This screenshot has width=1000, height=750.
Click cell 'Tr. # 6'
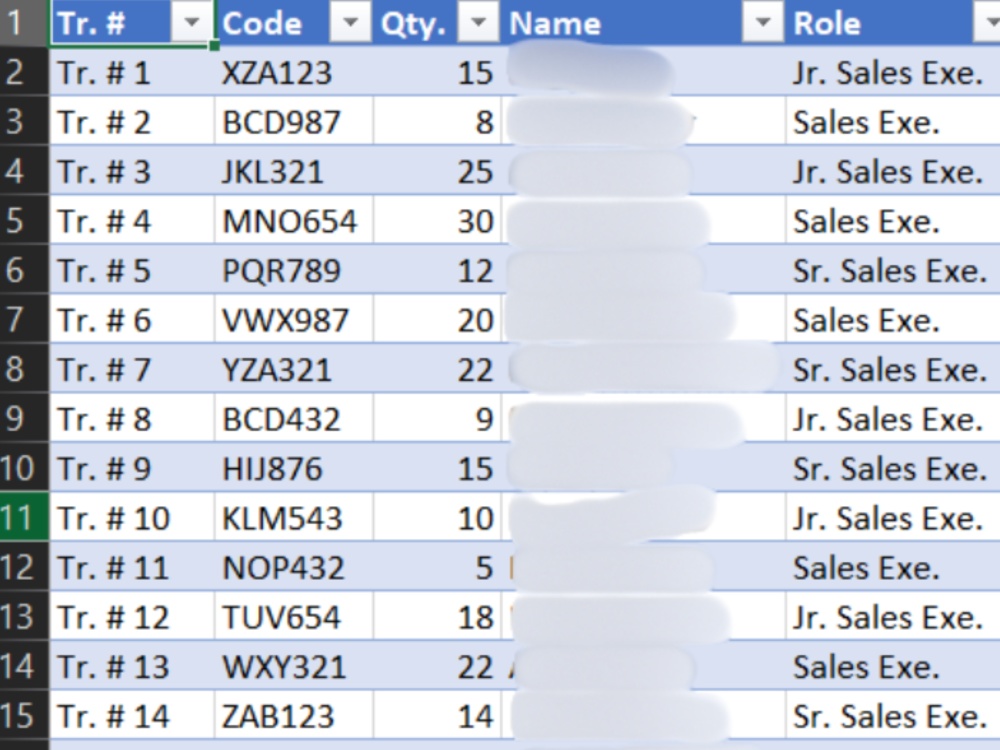pyautogui.click(x=132, y=320)
